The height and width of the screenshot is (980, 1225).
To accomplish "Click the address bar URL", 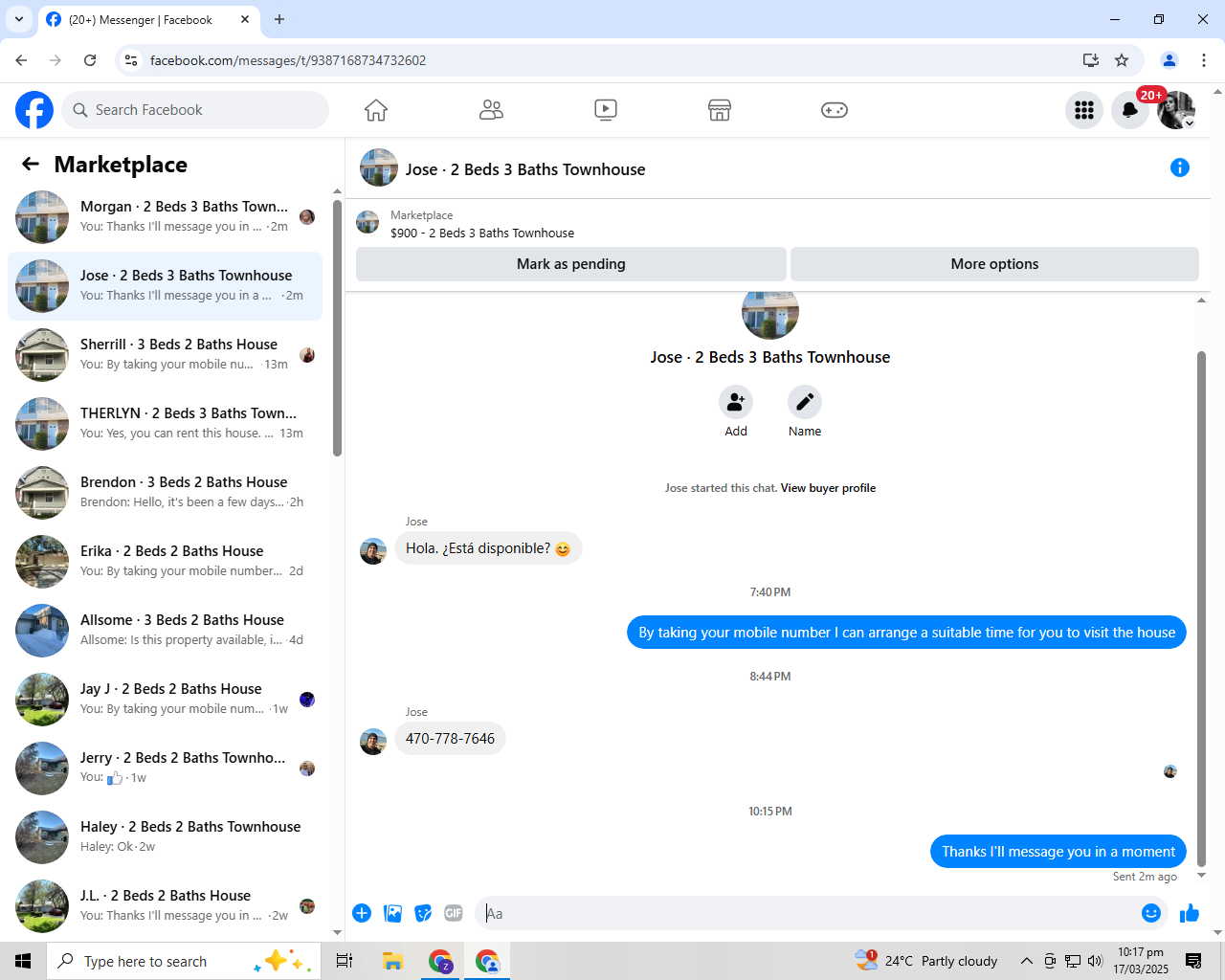I will (x=288, y=60).
